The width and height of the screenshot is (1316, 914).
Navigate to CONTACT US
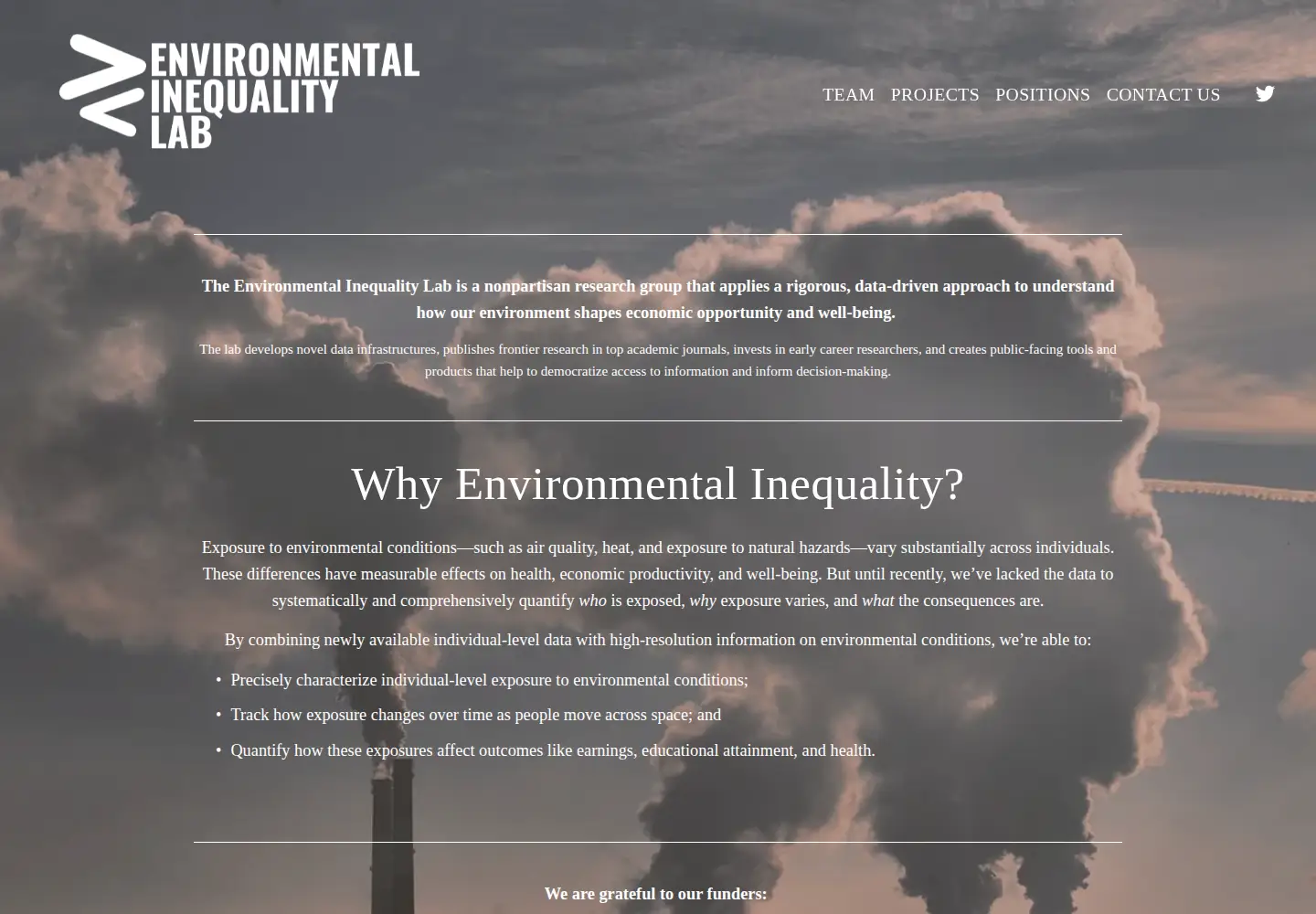[1163, 95]
